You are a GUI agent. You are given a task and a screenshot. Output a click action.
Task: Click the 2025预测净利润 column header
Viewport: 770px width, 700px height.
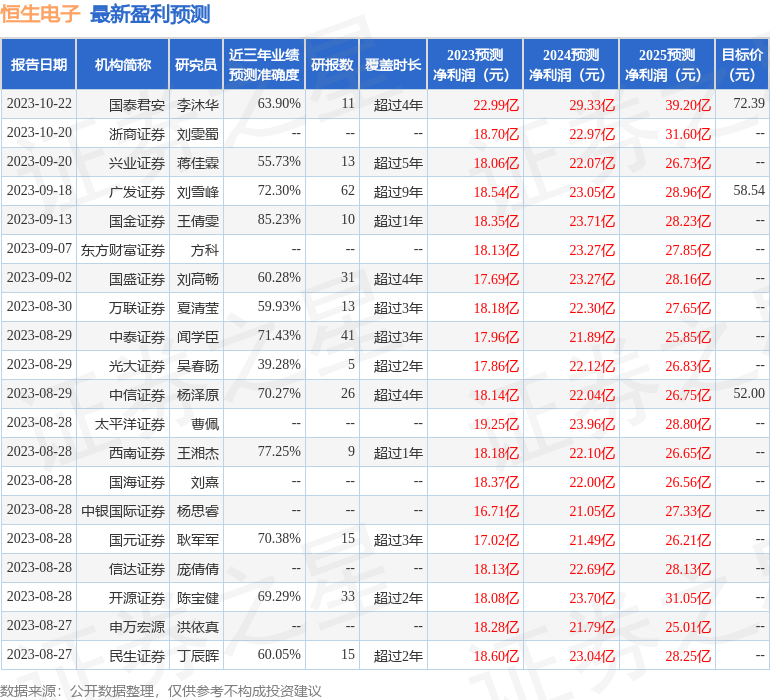667,64
